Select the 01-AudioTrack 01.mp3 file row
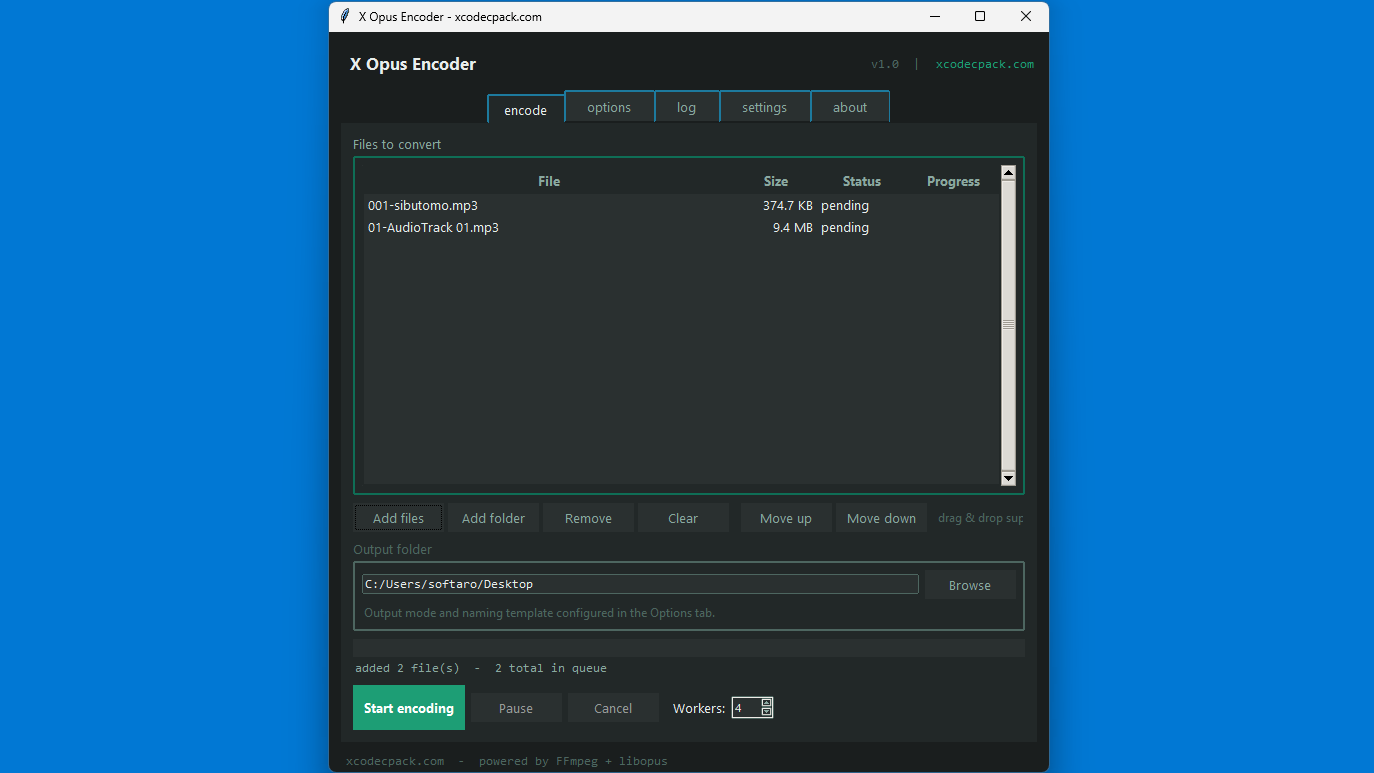Image resolution: width=1374 pixels, height=773 pixels. click(550, 227)
